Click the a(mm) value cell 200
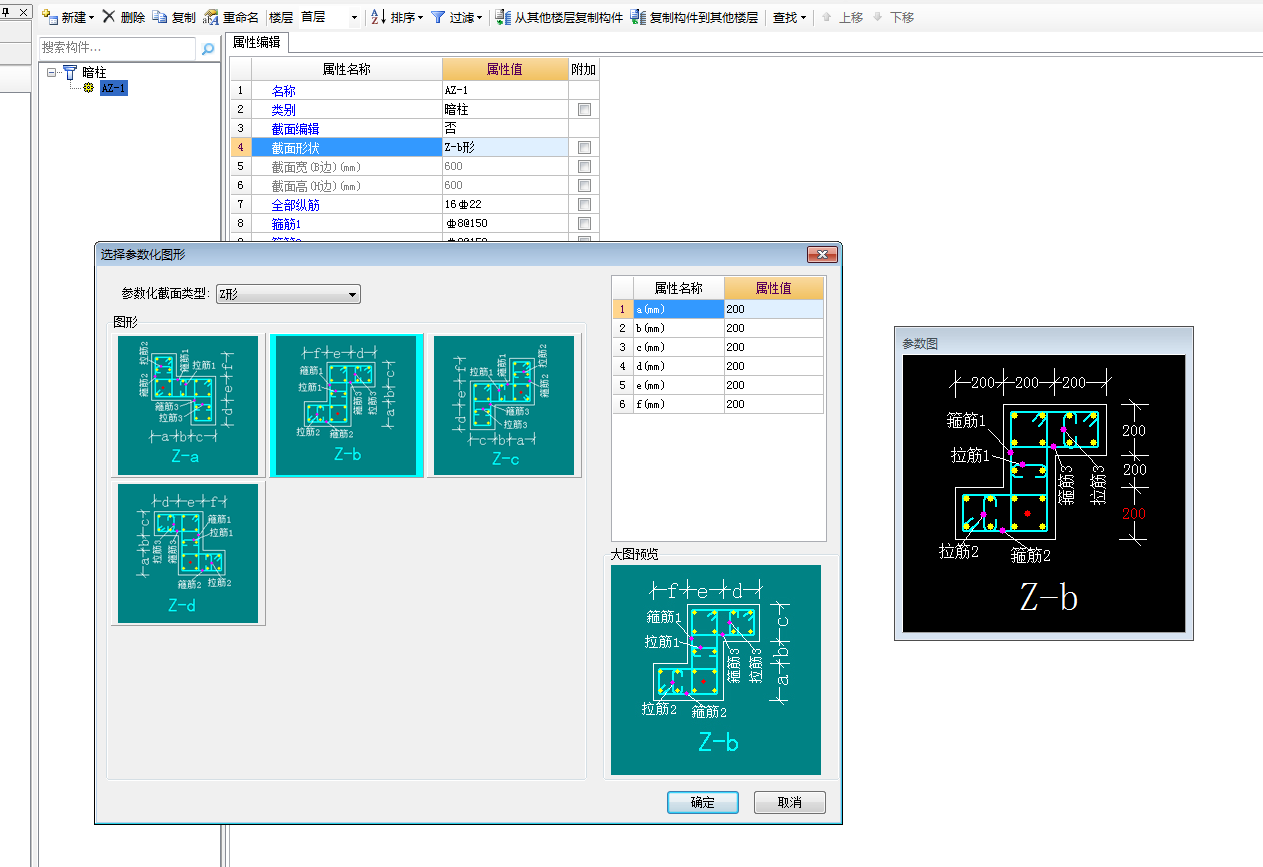 click(774, 309)
